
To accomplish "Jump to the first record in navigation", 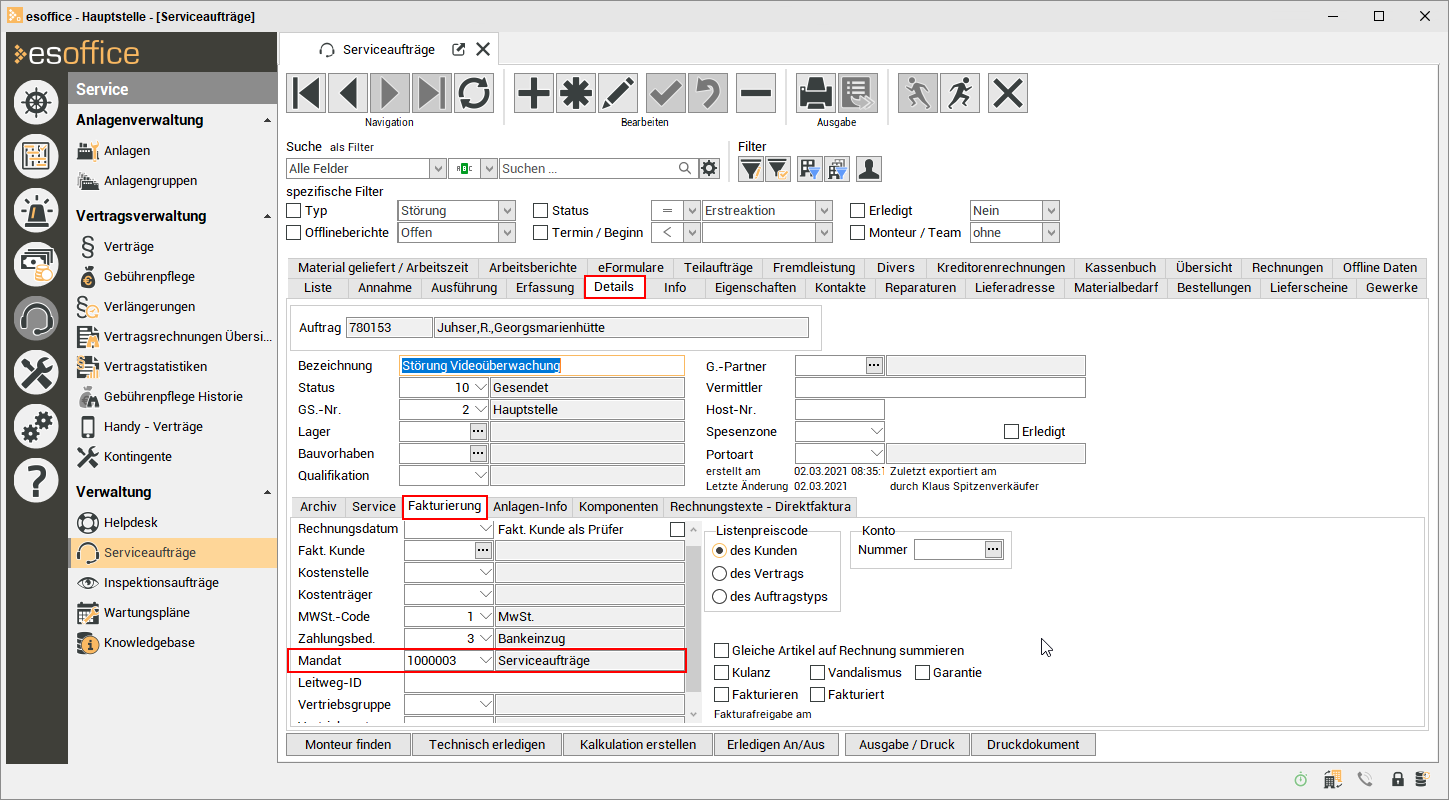I will (x=306, y=93).
